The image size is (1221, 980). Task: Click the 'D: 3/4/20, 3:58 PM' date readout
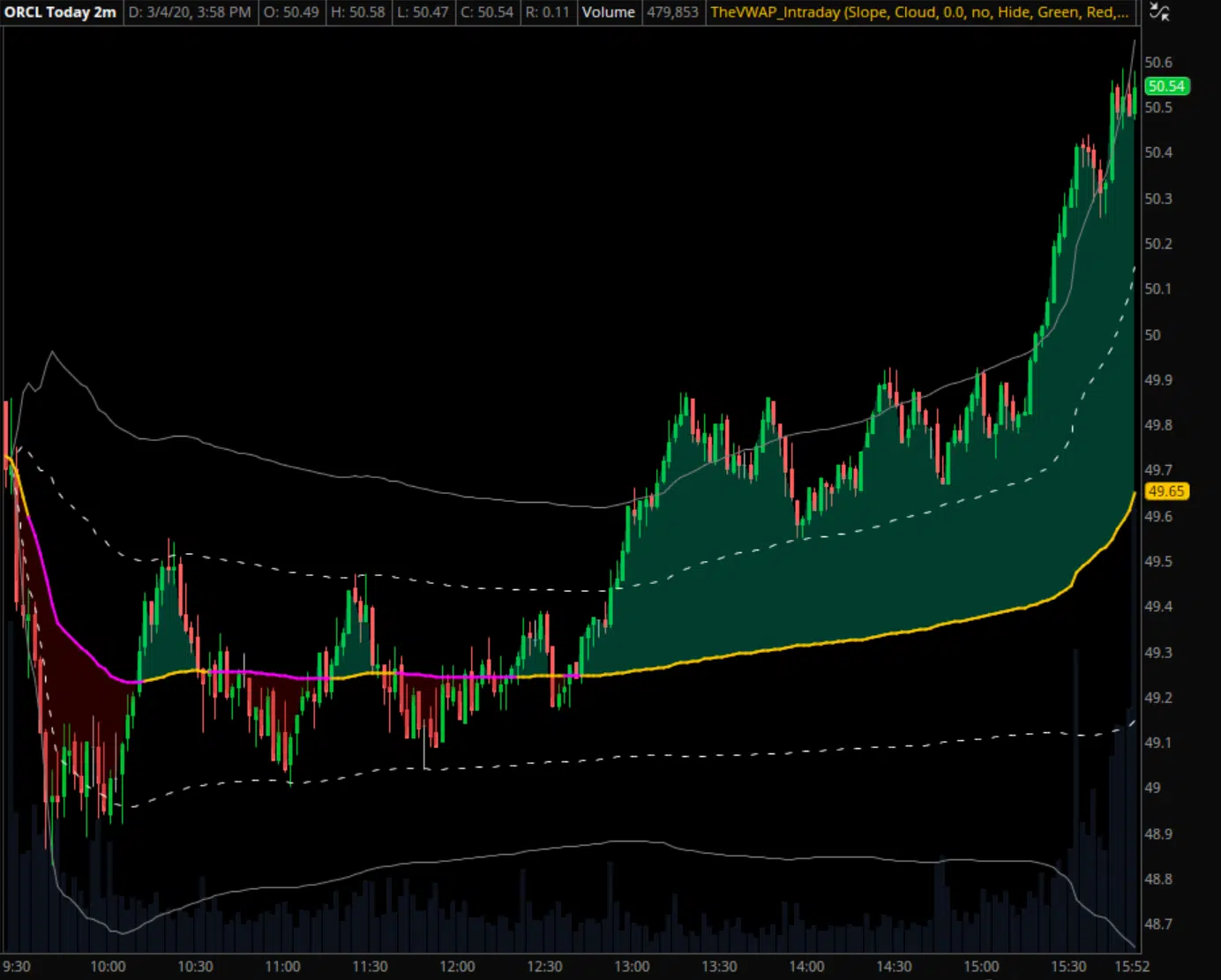[190, 12]
